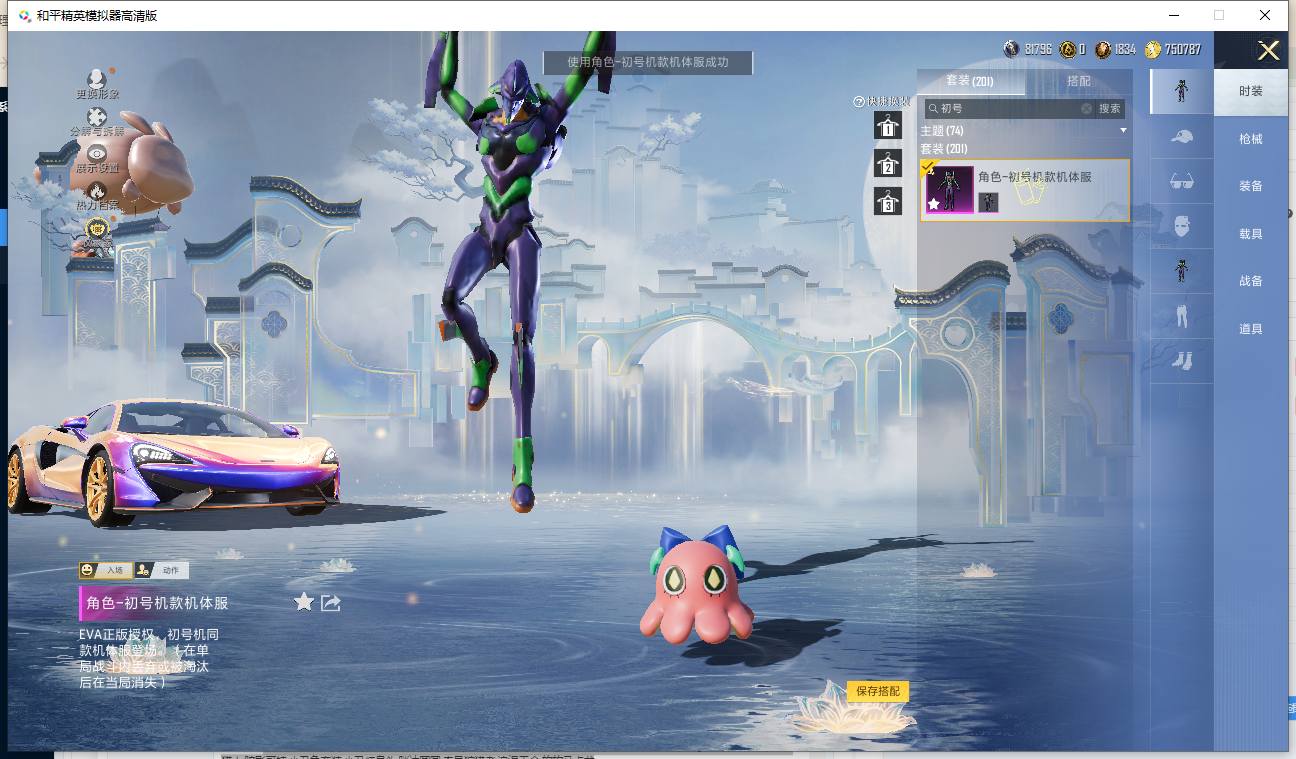Select the cap headwear category icon
The width and height of the screenshot is (1296, 759).
(x=1181, y=137)
